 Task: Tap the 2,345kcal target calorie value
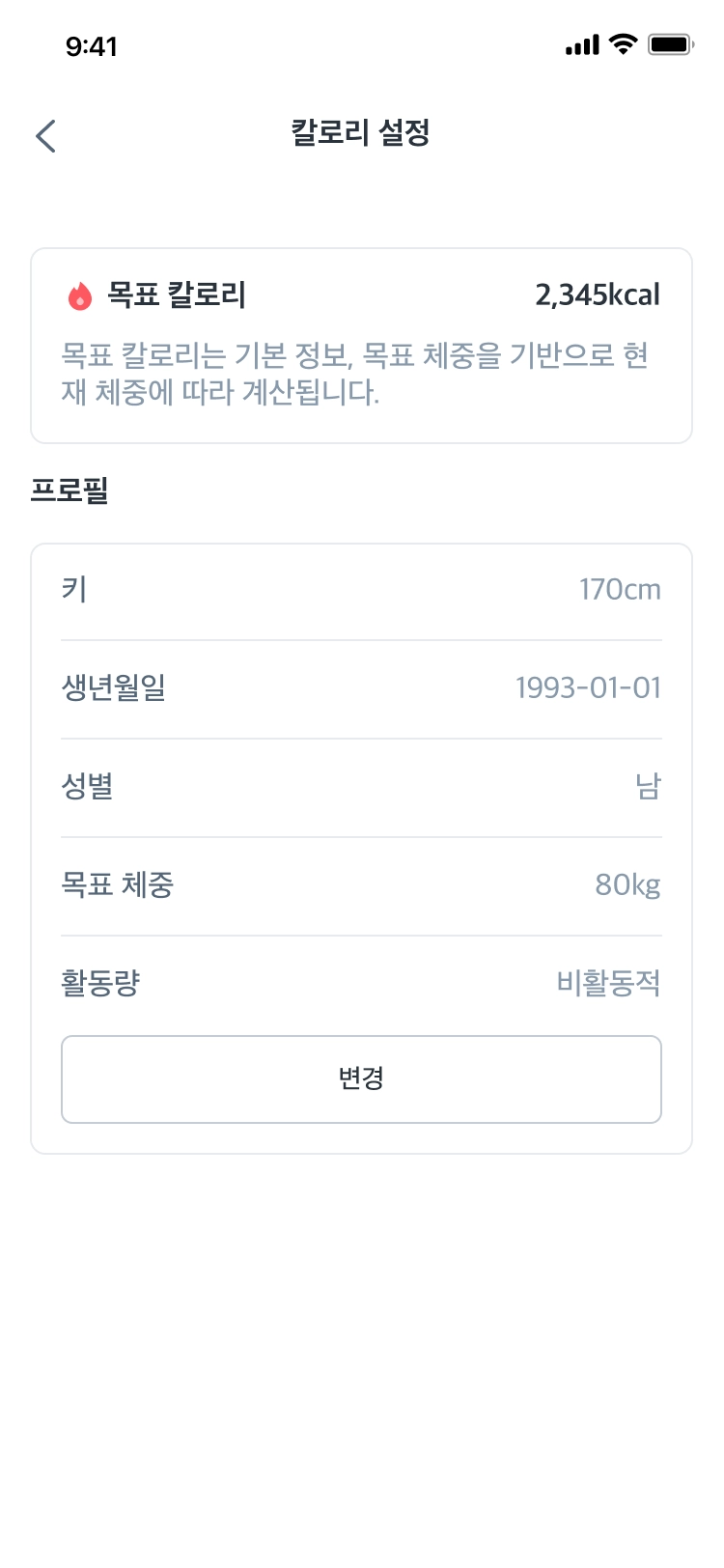[x=598, y=294]
